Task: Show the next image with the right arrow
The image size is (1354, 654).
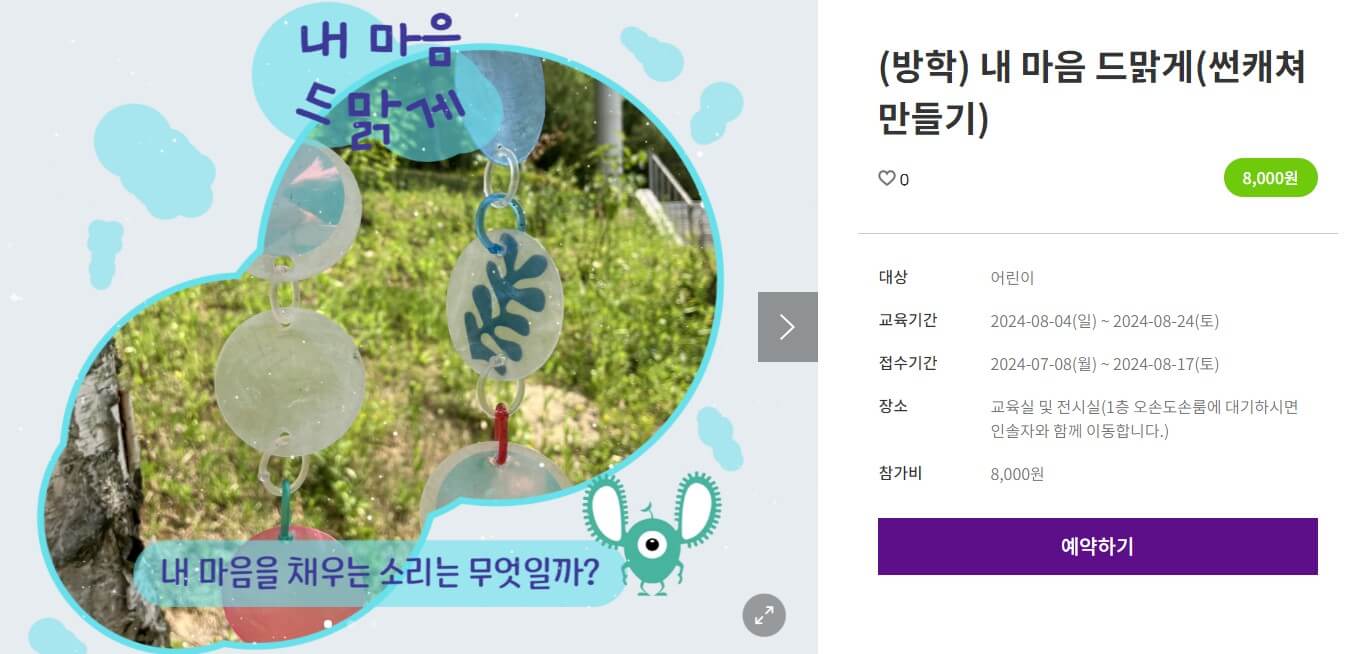Action: 787,327
